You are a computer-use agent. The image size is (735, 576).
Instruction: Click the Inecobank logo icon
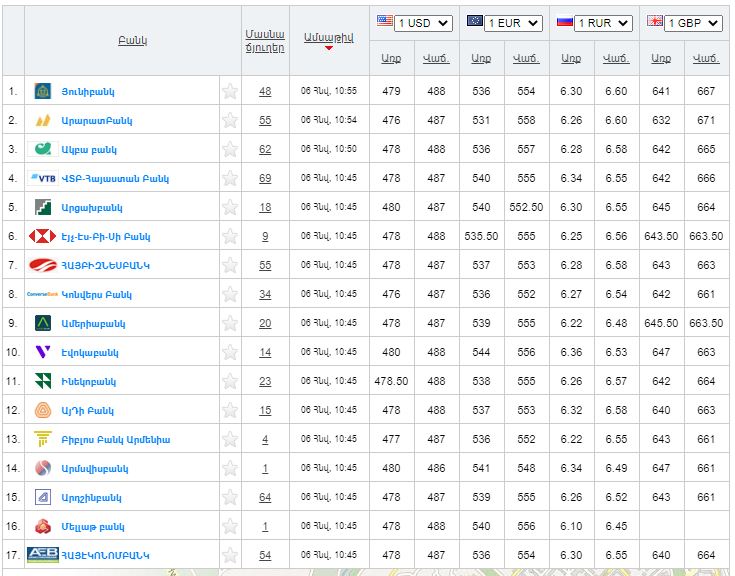[43, 382]
